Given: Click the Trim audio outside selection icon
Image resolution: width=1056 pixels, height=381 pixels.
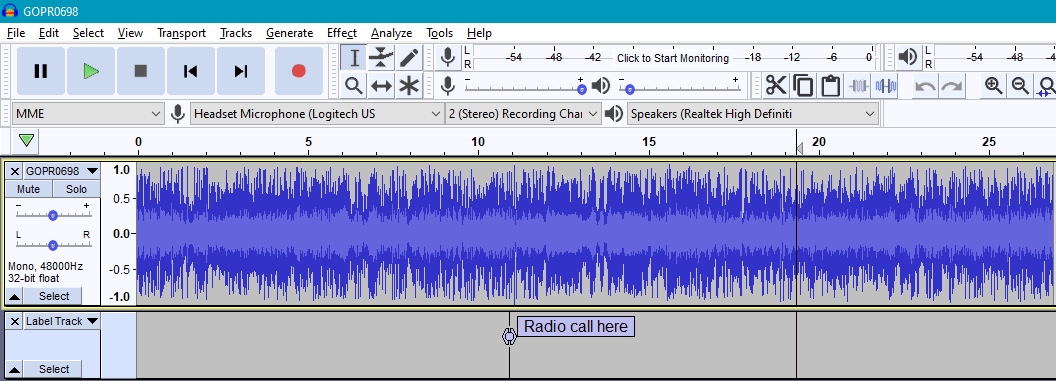Looking at the screenshot, I should click(858, 85).
